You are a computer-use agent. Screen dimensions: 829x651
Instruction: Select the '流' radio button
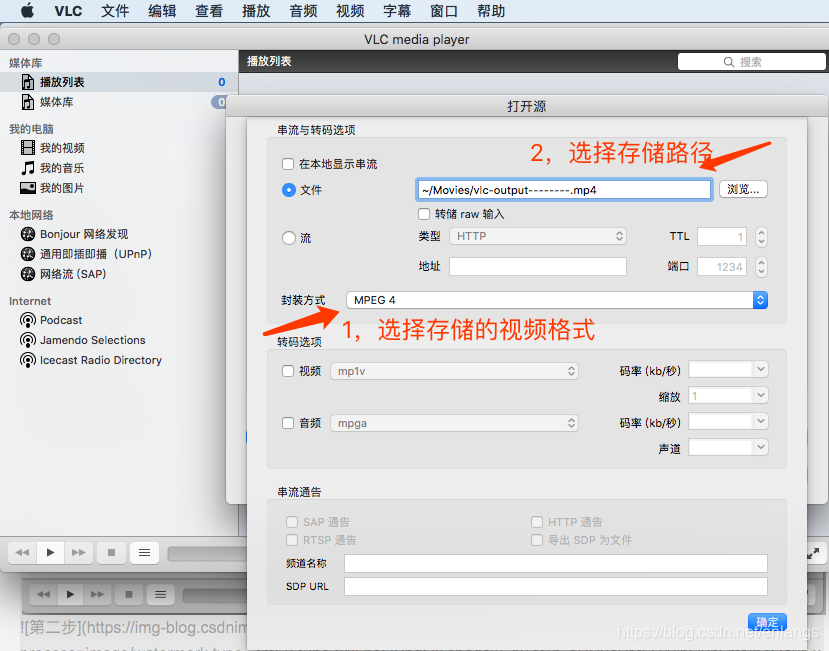tap(289, 237)
